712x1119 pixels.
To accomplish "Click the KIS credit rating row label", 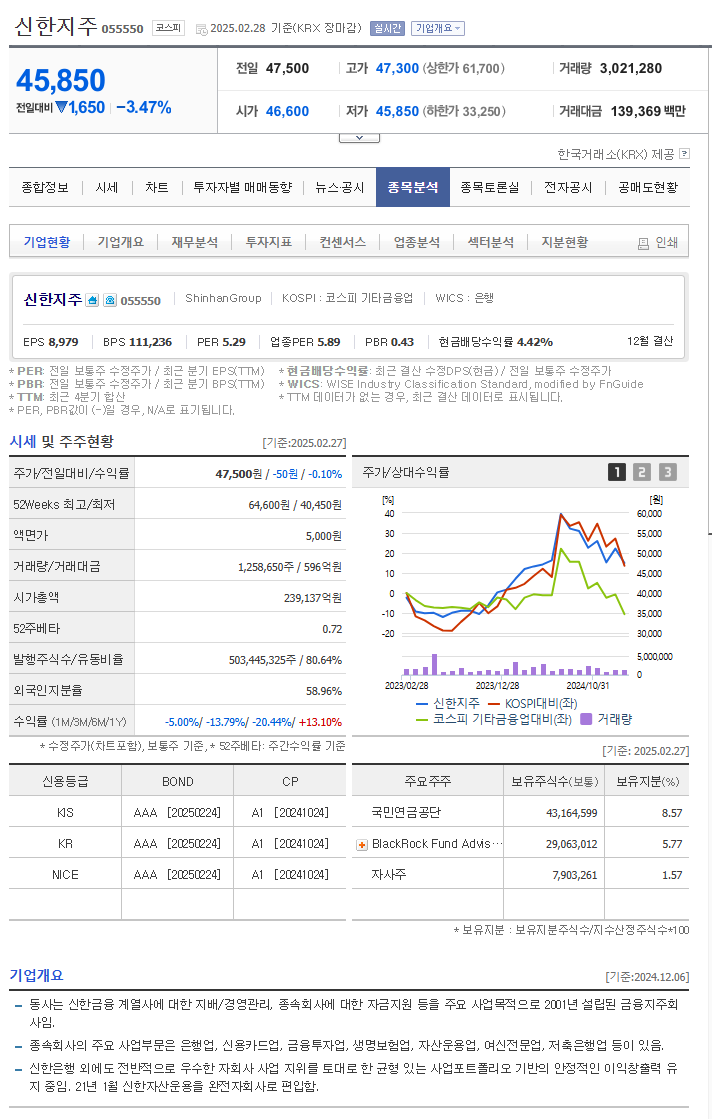I will 65,812.
